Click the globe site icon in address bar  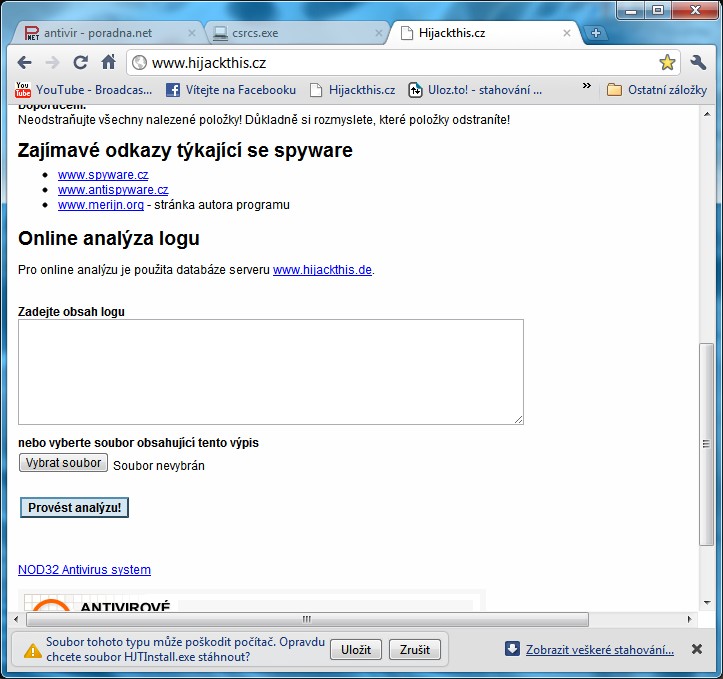139,62
